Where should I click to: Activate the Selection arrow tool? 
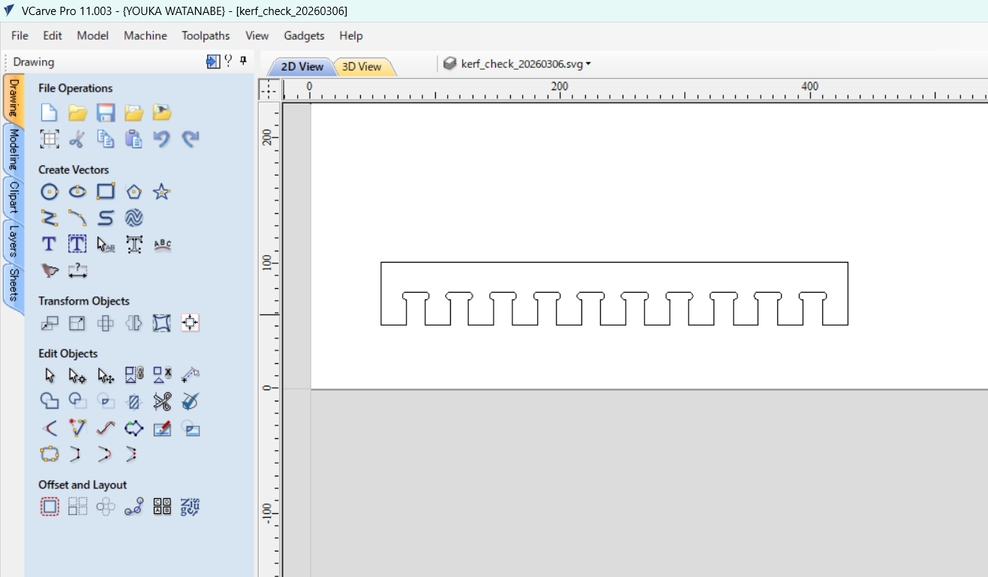49,375
